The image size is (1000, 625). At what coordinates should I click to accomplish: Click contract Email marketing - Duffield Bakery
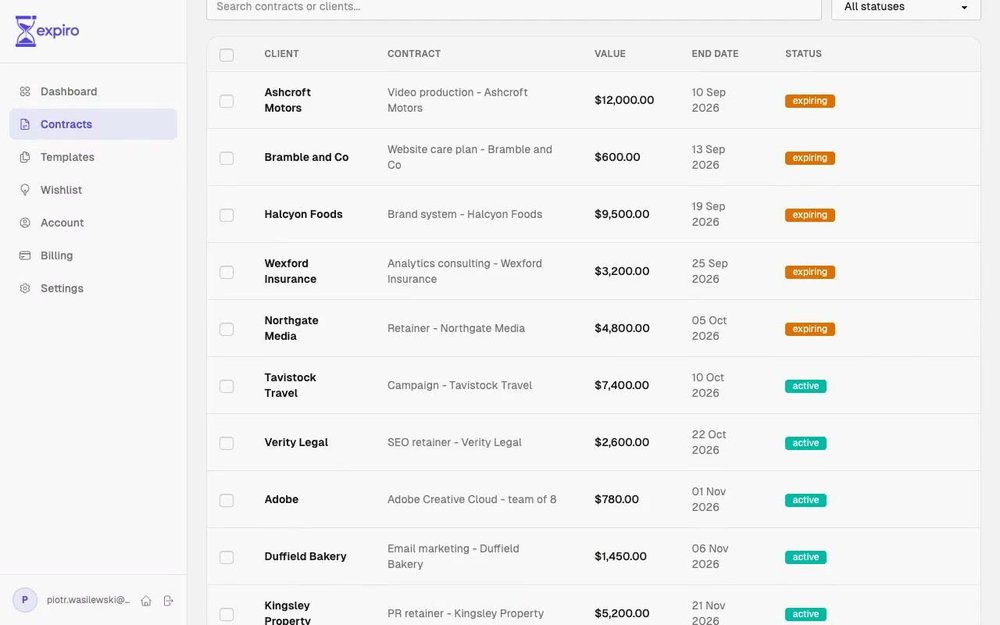[453, 556]
